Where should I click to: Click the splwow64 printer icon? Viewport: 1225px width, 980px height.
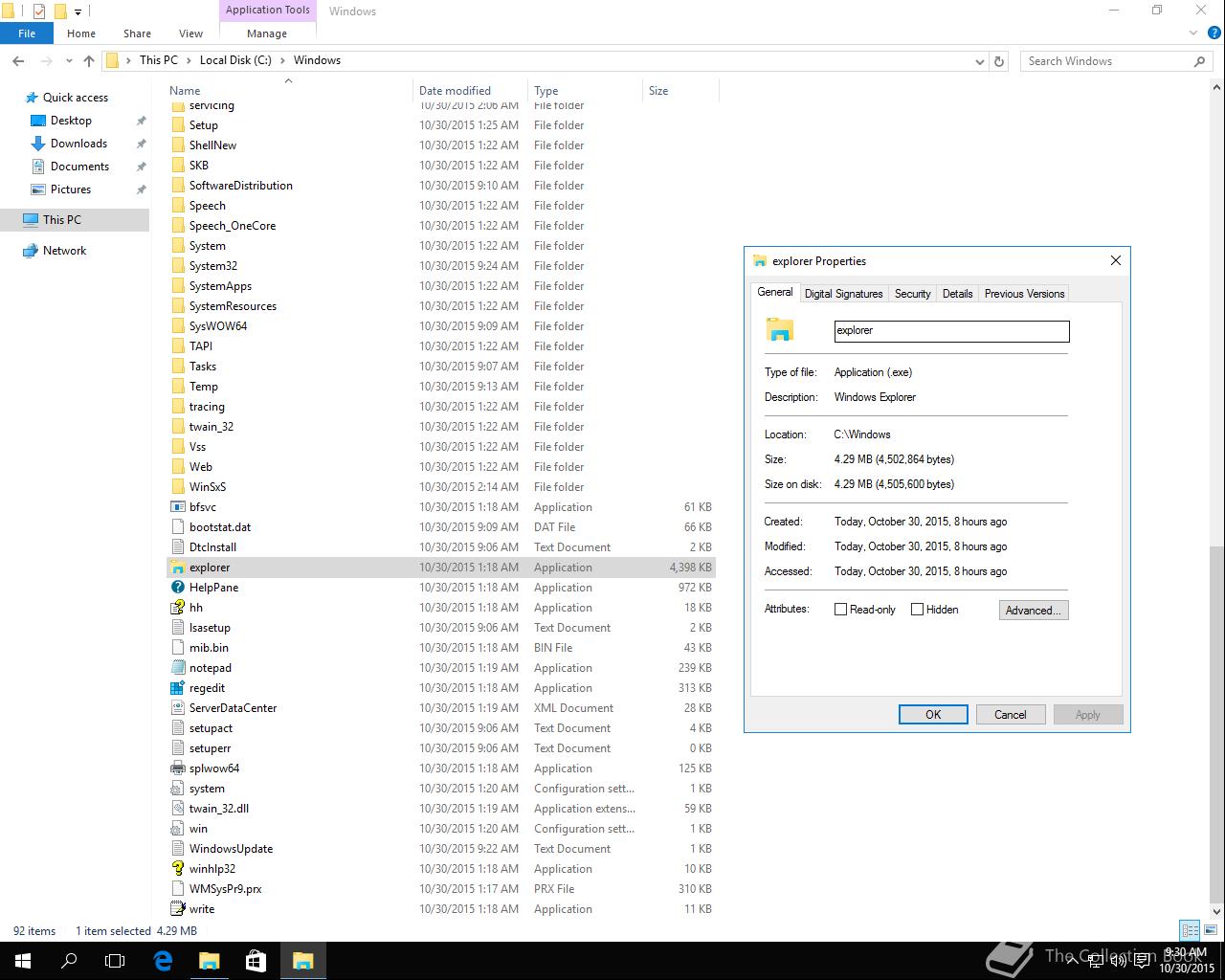click(x=177, y=768)
